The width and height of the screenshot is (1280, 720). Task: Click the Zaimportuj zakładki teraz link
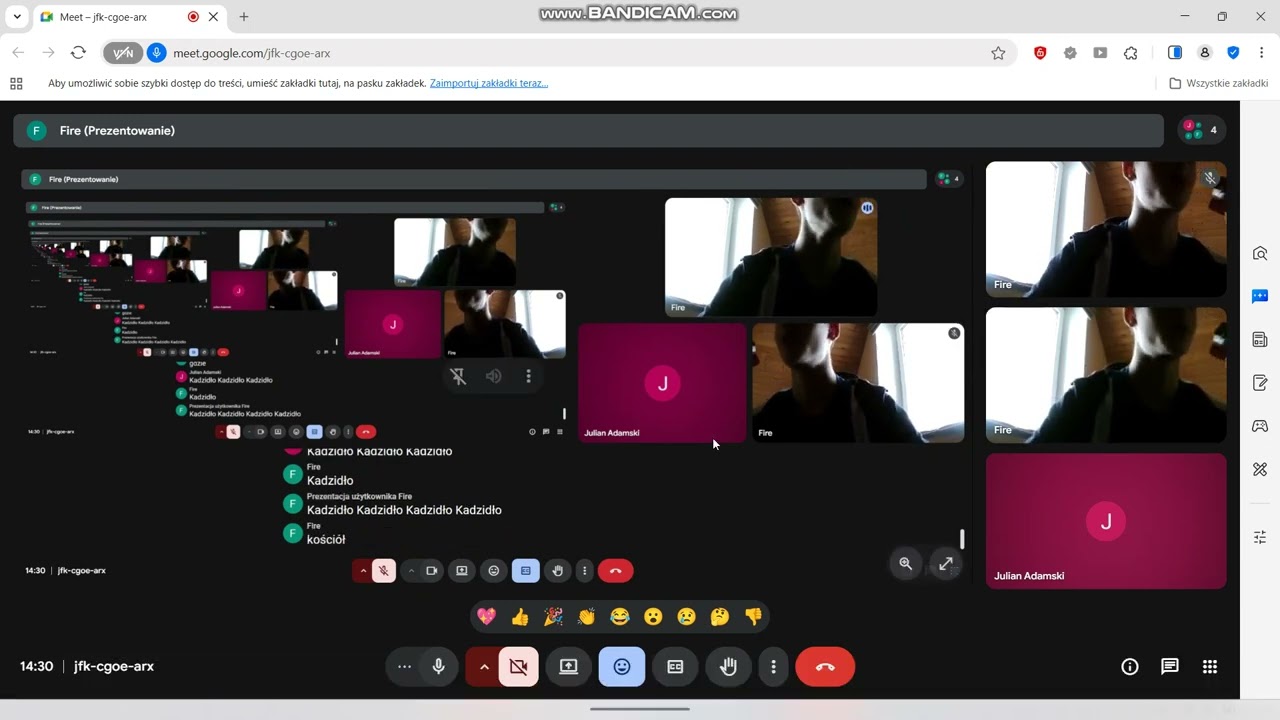489,83
